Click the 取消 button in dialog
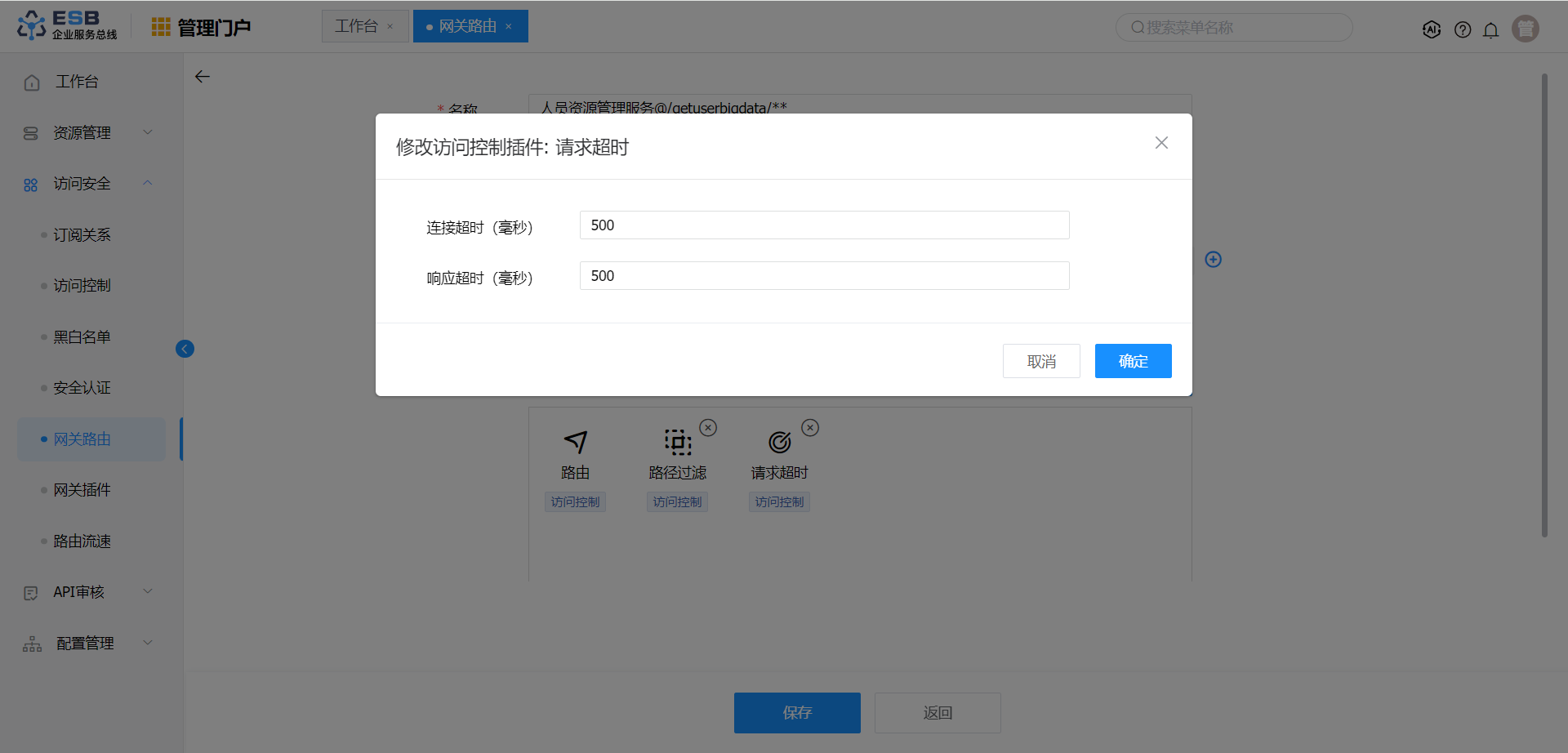 point(1041,361)
